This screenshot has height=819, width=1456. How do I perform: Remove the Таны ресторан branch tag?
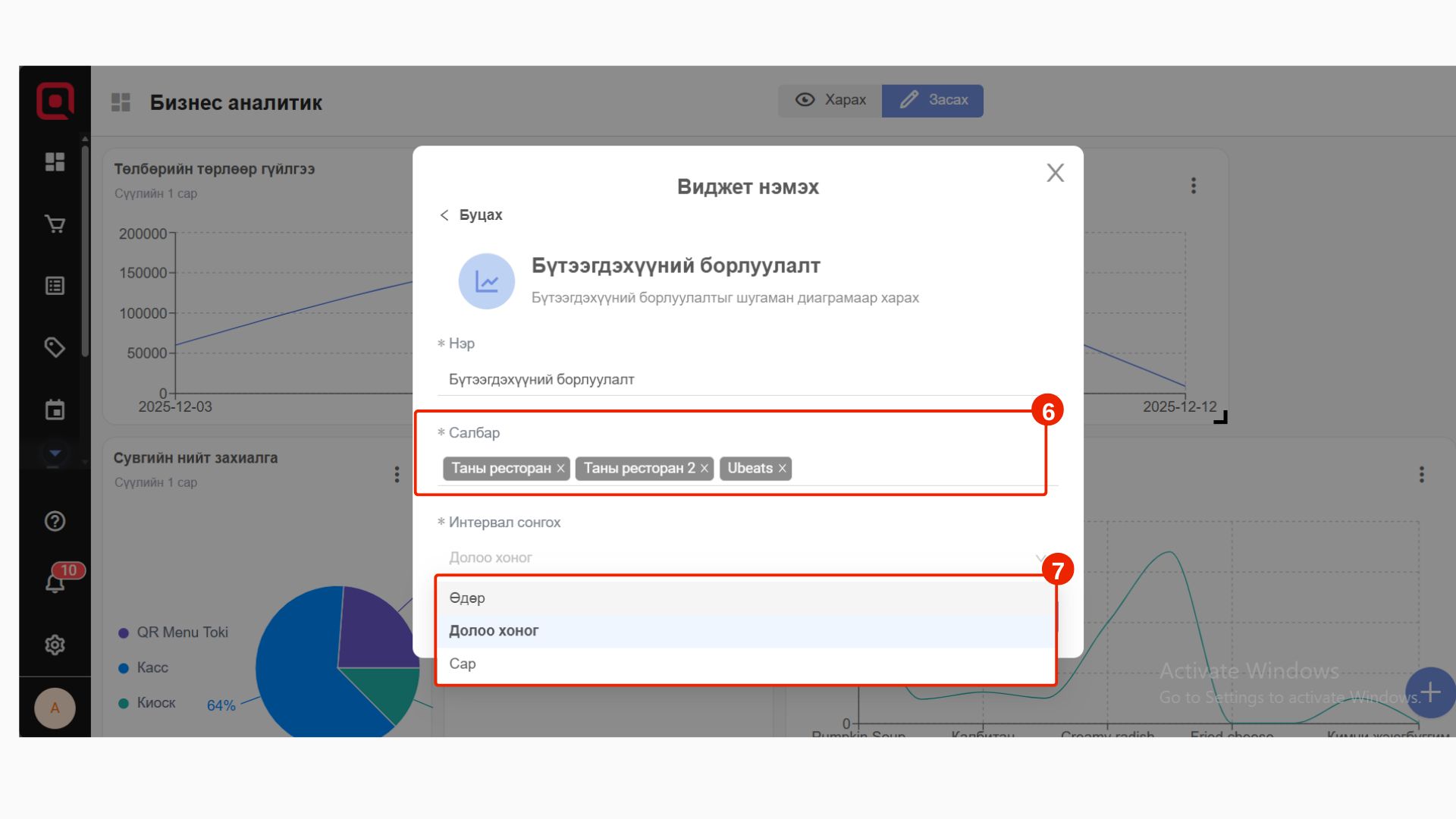560,469
